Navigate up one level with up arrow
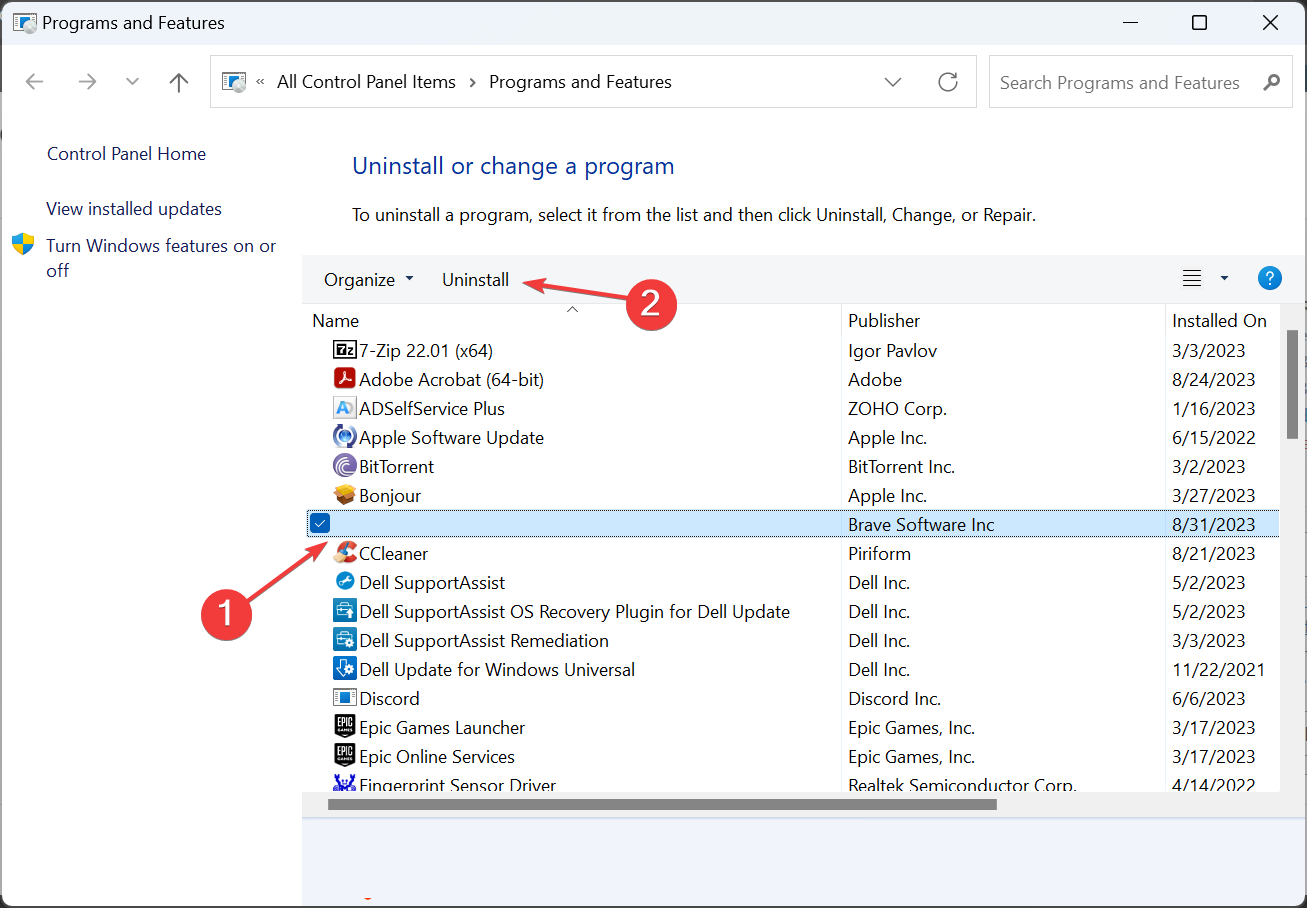1307x908 pixels. 179,82
